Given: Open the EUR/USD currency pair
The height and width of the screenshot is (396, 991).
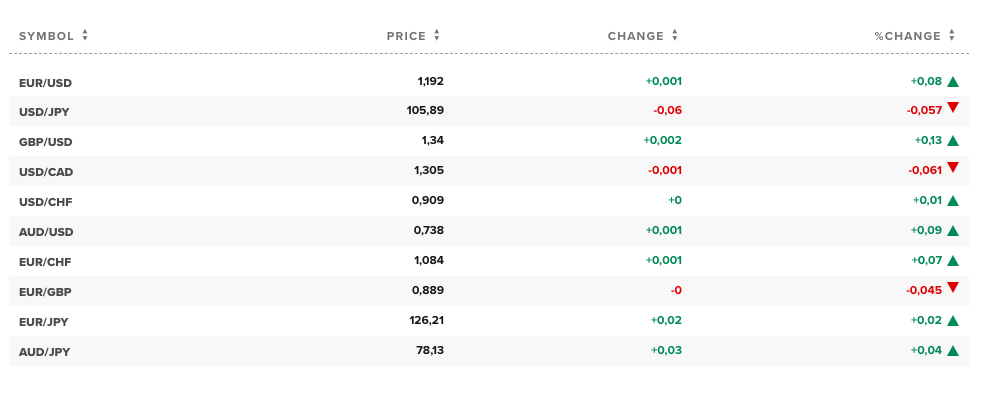Looking at the screenshot, I should click(46, 83).
